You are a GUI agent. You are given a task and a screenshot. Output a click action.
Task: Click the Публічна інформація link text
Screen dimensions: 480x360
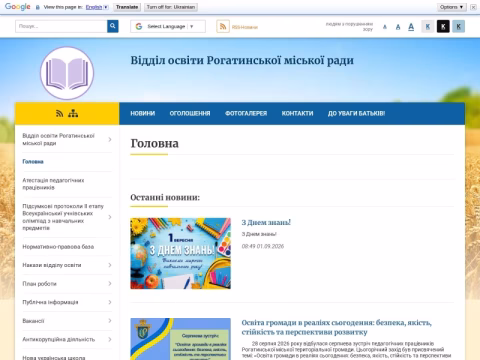click(x=50, y=302)
